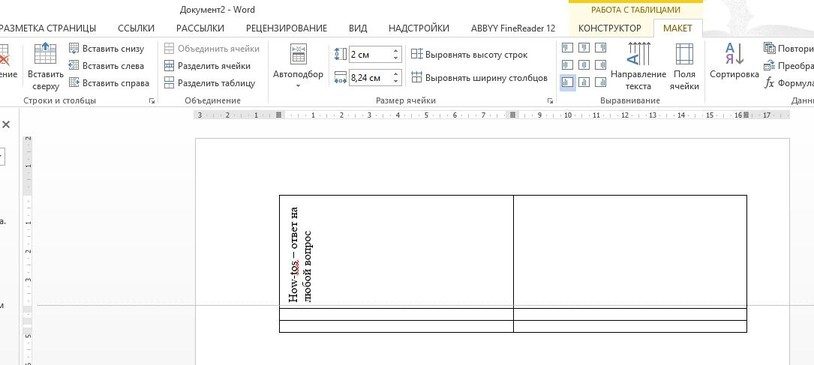Insert column left with Вставить слева

pyautogui.click(x=106, y=66)
